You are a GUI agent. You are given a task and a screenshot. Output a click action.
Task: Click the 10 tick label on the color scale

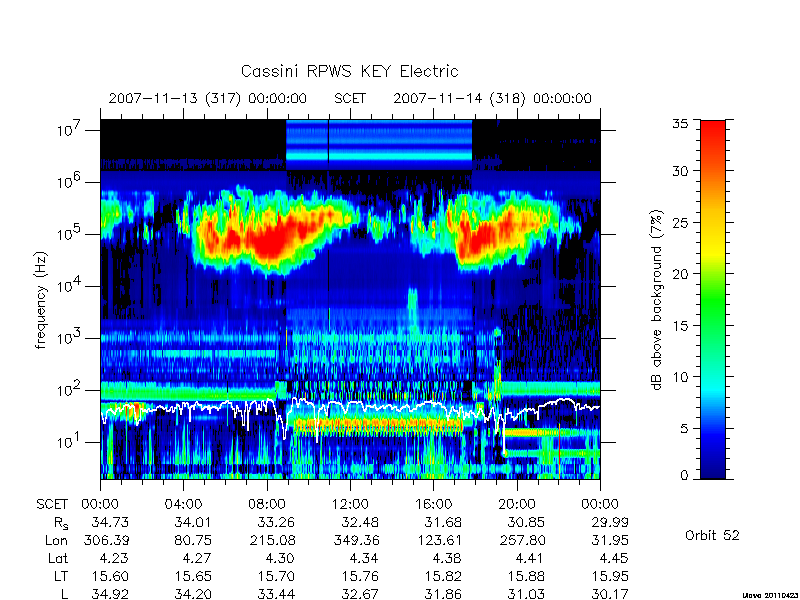(680, 377)
